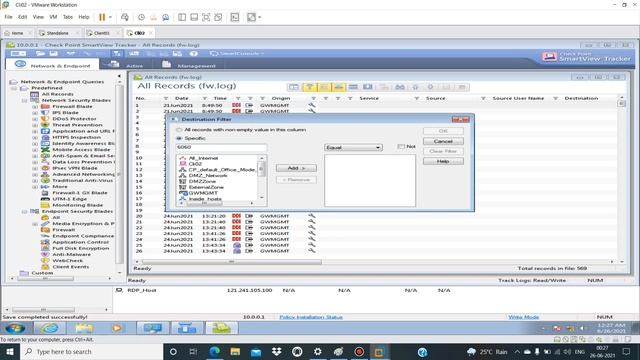Screen dimensions: 640x360
Task: Select 'All_Internet' in the object list
Action: 203,158
